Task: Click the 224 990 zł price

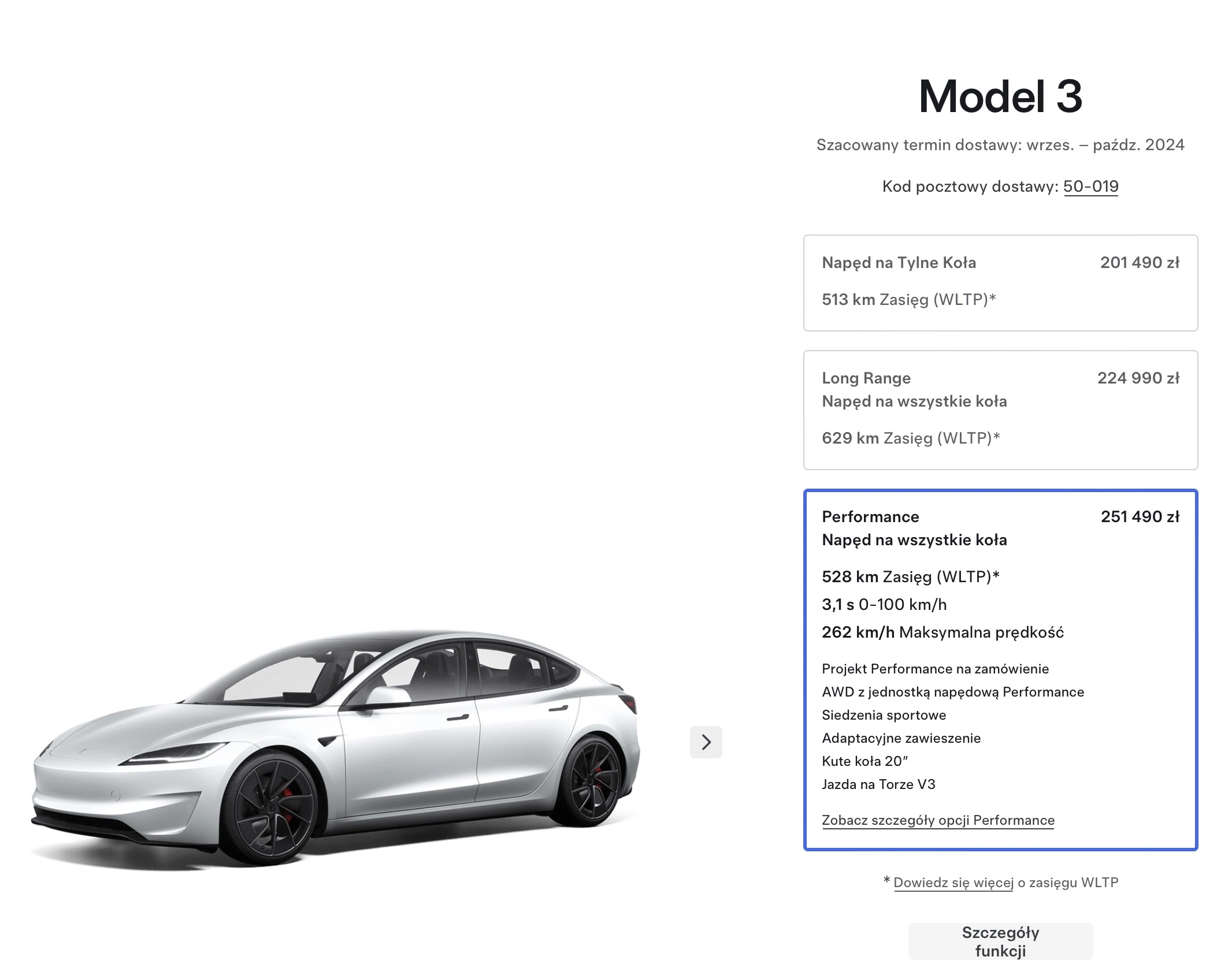Action: 1138,378
